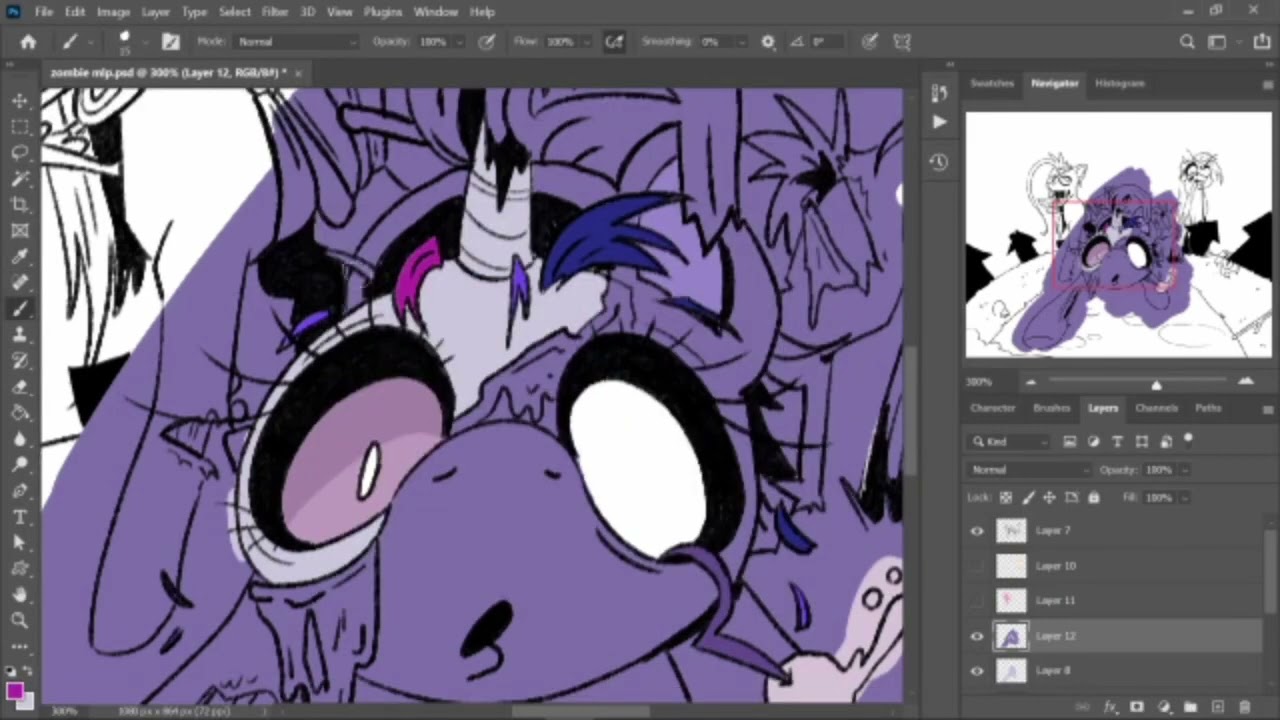Toggle airbrush-style build-up icon
Screen dimensions: 1280x720
pyautogui.click(x=614, y=42)
